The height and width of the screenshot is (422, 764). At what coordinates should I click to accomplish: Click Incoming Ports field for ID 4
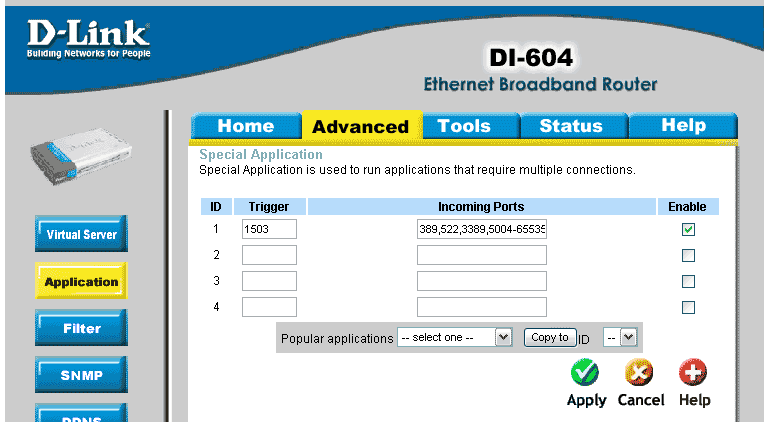coord(482,307)
